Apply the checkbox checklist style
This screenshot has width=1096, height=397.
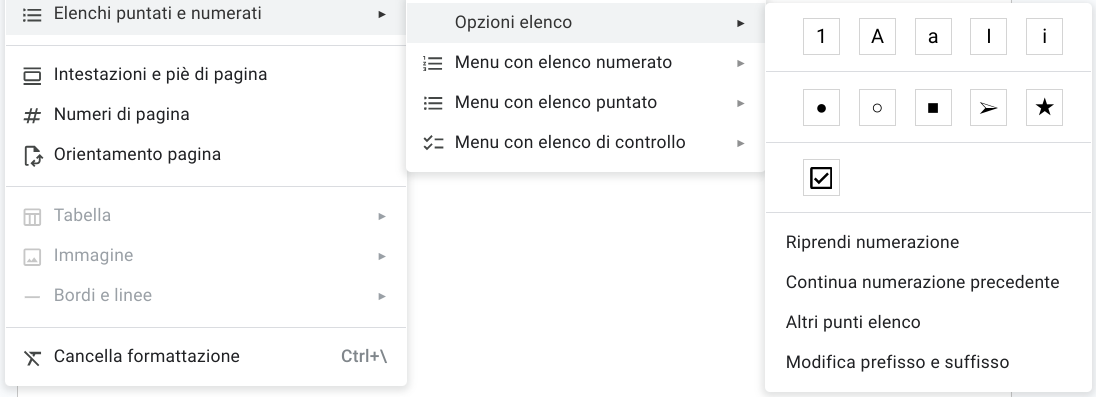point(821,178)
